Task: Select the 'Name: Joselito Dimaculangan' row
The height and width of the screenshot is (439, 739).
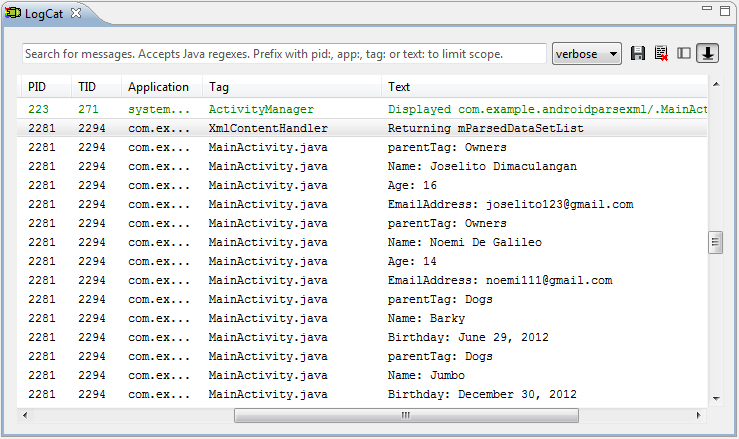Action: pos(362,166)
